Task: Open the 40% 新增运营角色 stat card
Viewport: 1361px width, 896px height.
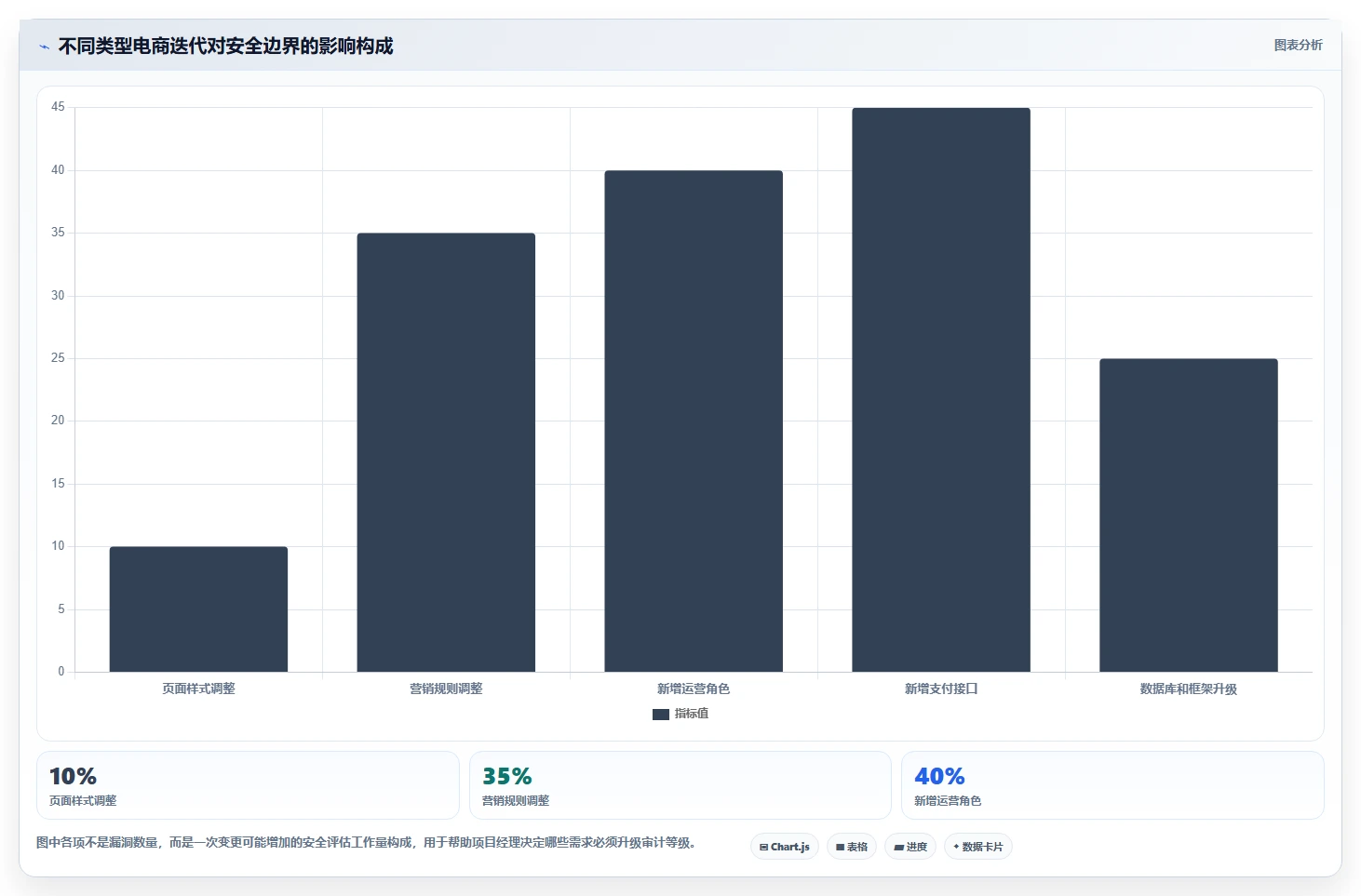Action: click(1112, 785)
